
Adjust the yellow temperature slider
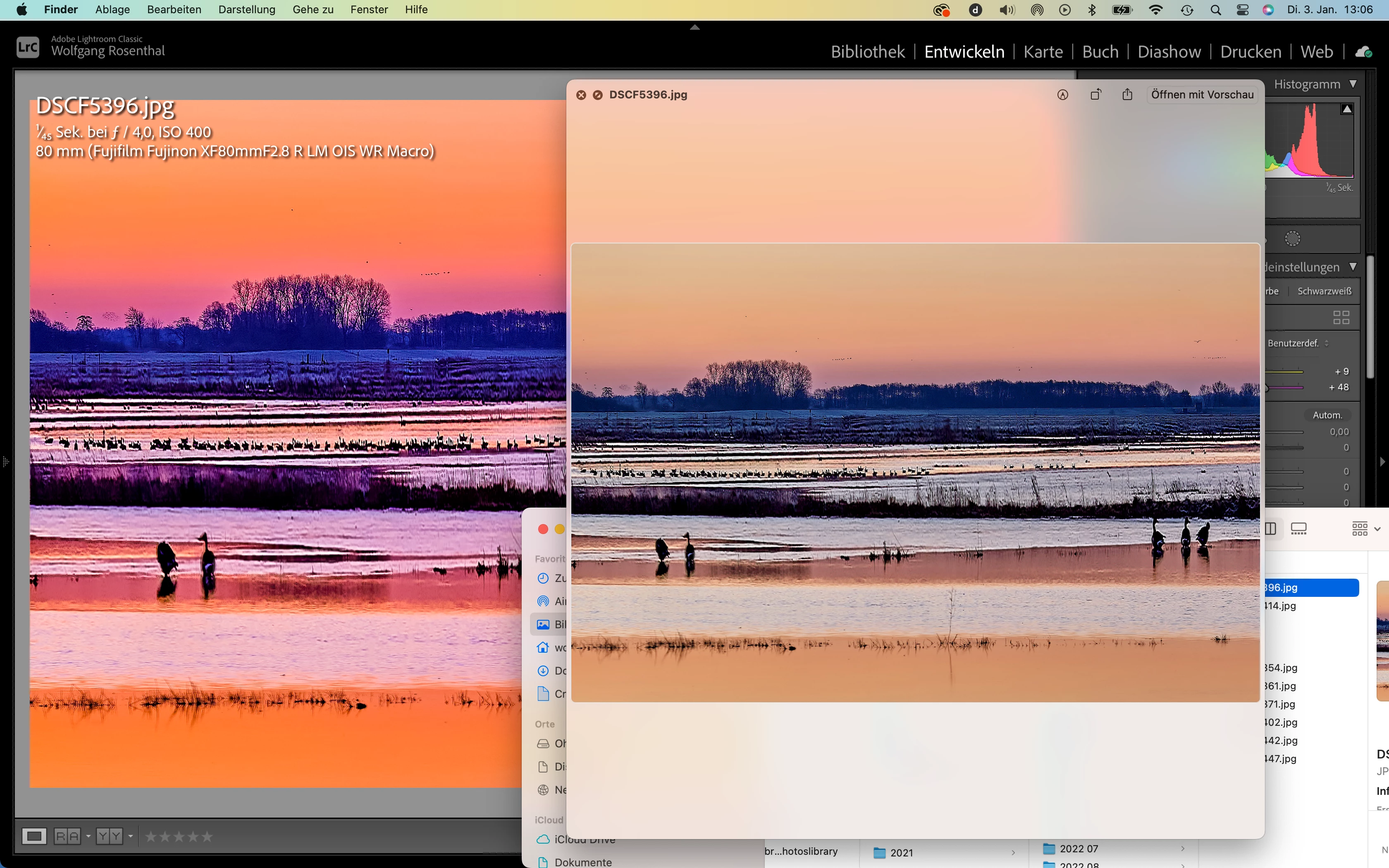coord(1284,372)
